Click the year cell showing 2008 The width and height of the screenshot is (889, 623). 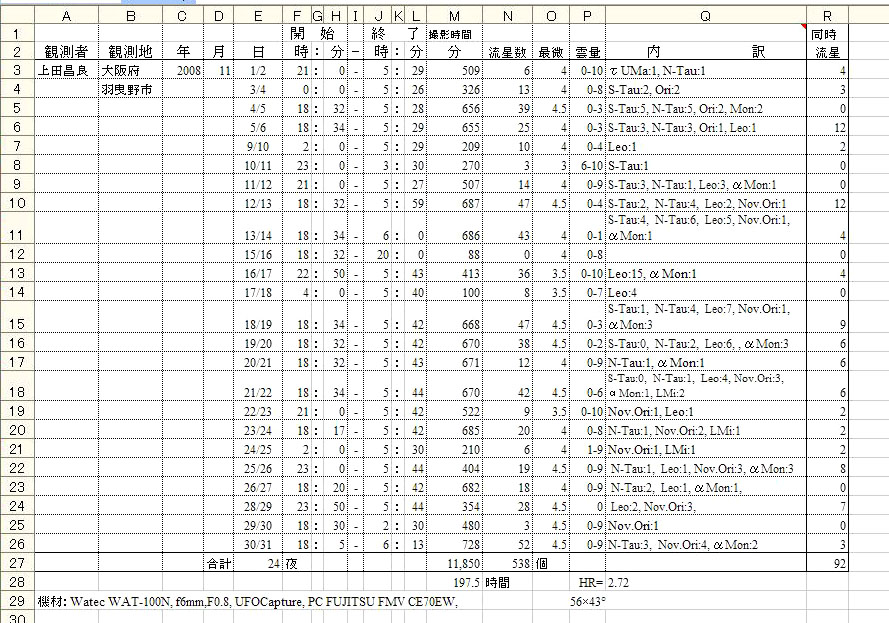[181, 71]
